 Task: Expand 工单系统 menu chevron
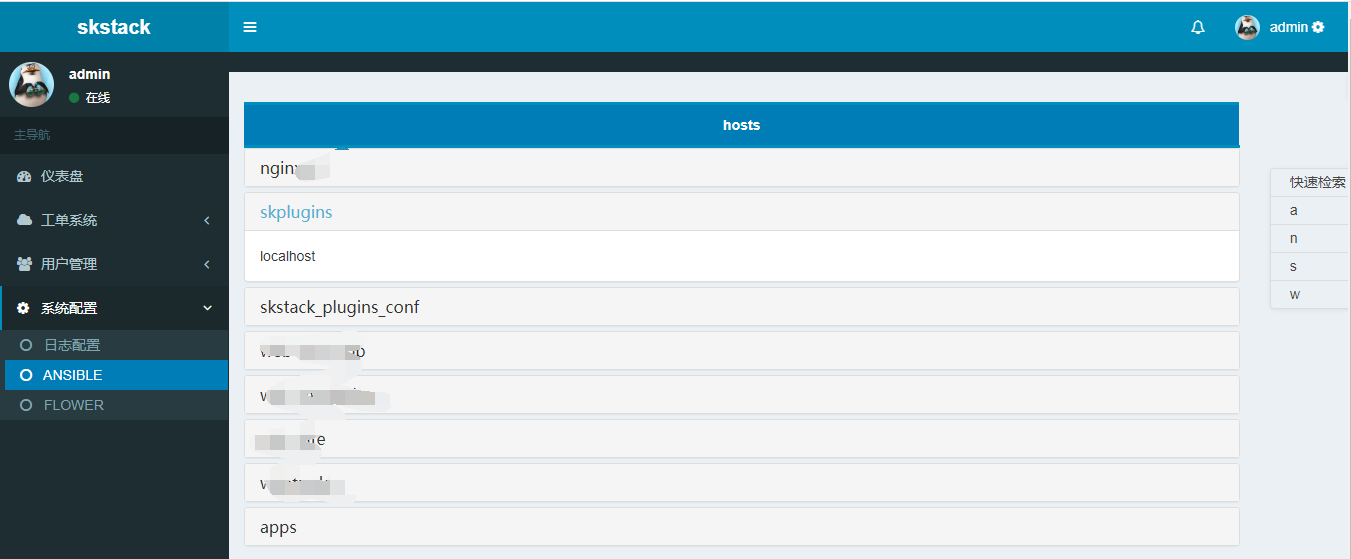(x=207, y=220)
